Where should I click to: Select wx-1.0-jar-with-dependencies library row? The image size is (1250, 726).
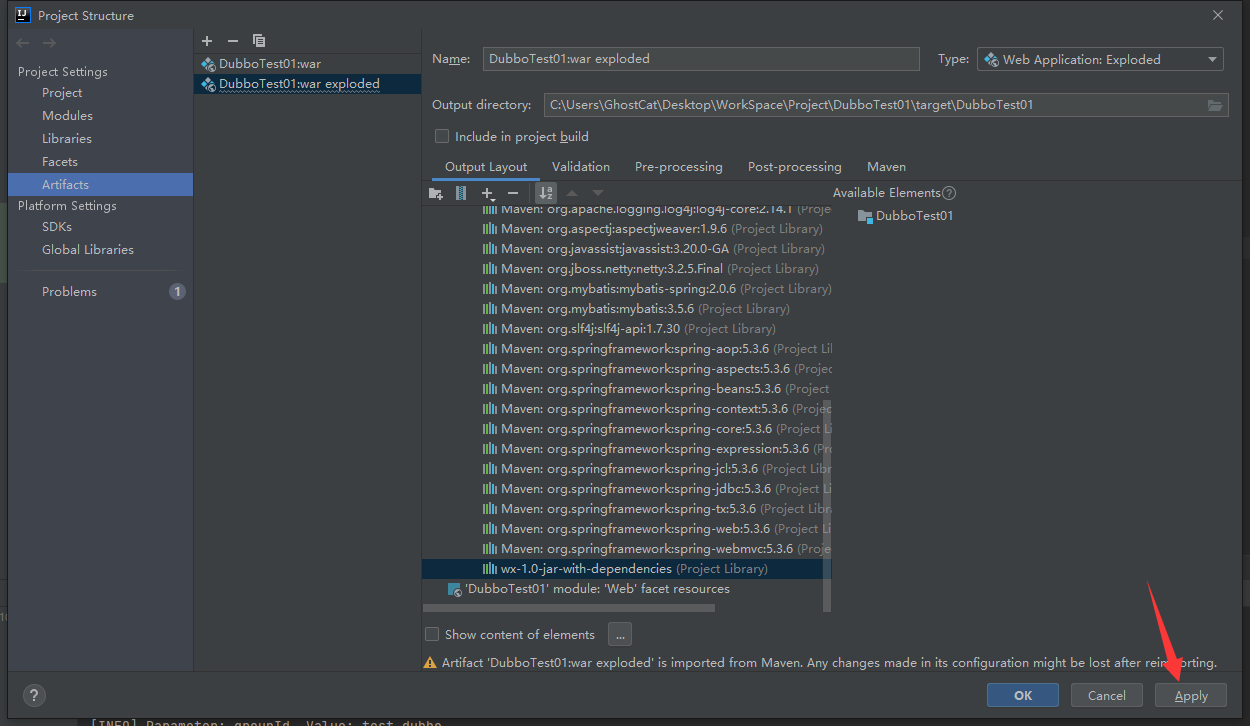(626, 569)
